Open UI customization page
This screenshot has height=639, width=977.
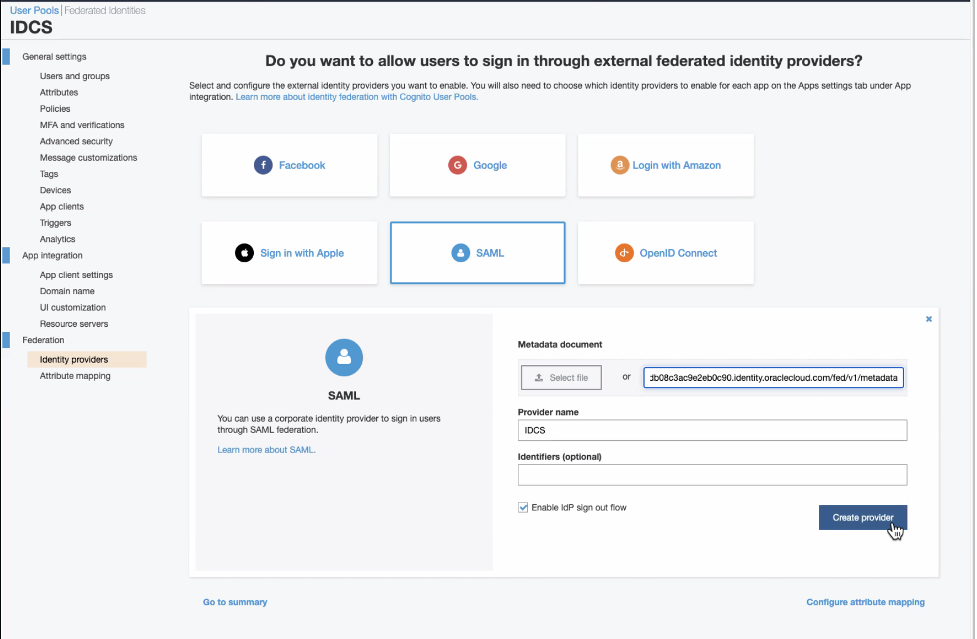(x=73, y=308)
